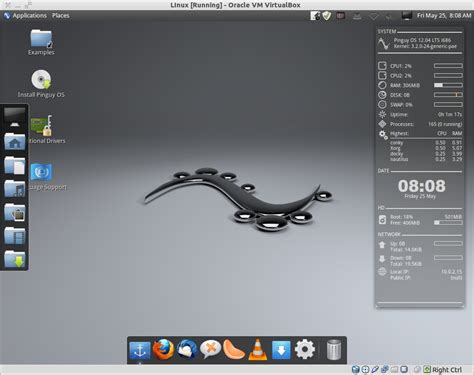Click the large 08:08 clock in Conky
Image resolution: width=474 pixels, height=375 pixels.
point(421,186)
